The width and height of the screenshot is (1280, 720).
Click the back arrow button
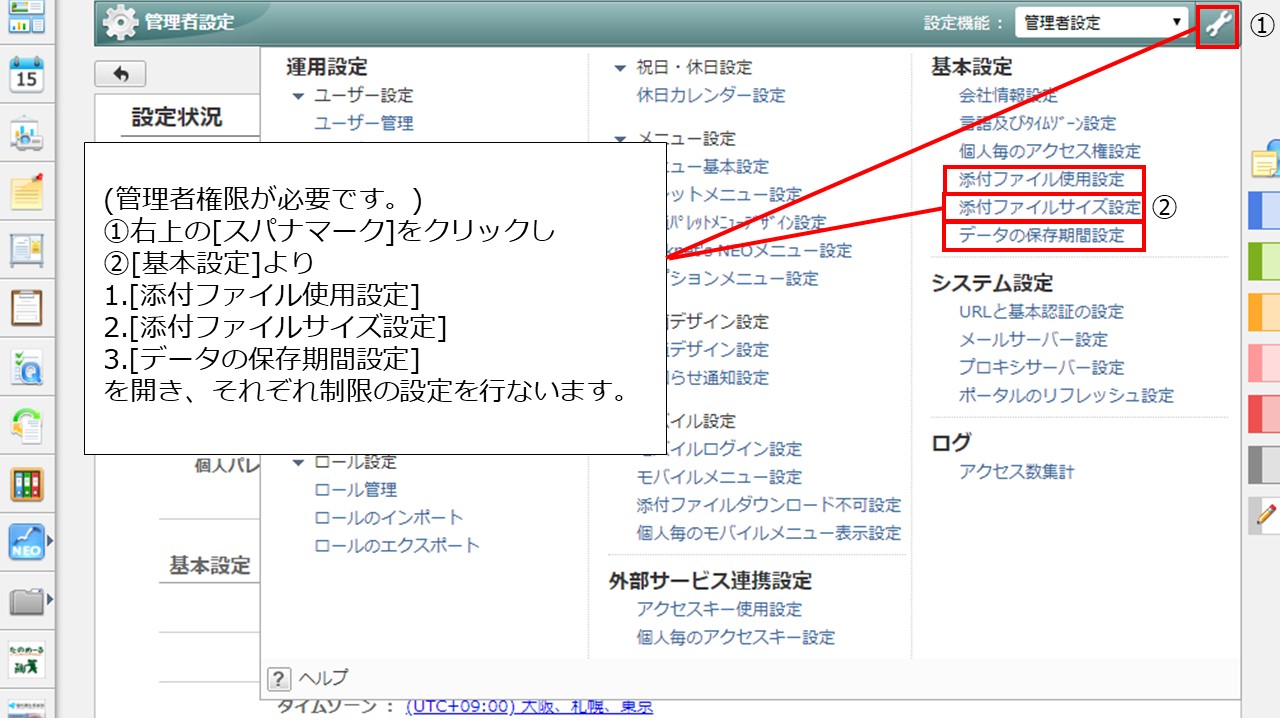click(120, 74)
